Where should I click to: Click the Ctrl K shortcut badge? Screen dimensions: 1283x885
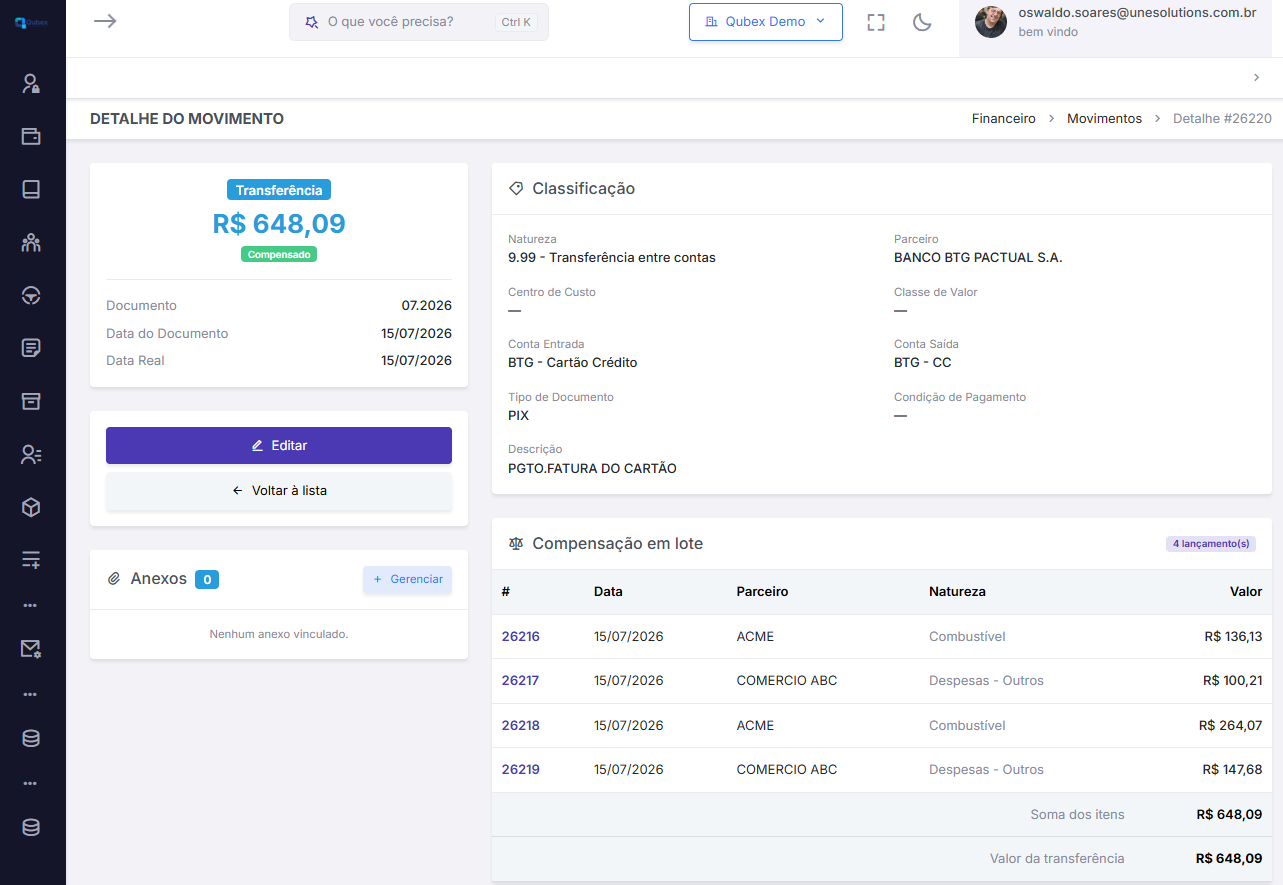[x=514, y=22]
